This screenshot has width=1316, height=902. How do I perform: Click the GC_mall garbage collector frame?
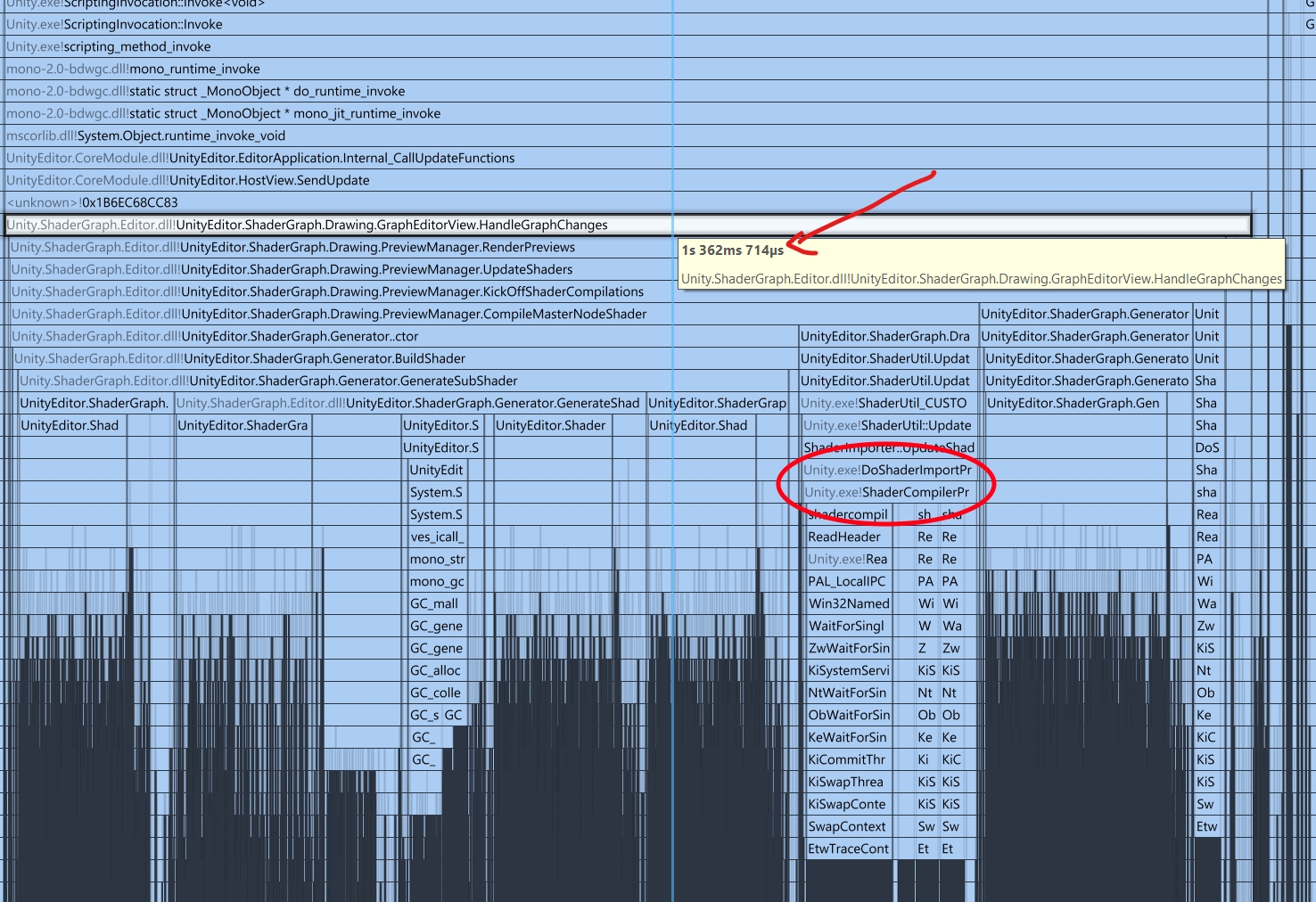tap(434, 604)
